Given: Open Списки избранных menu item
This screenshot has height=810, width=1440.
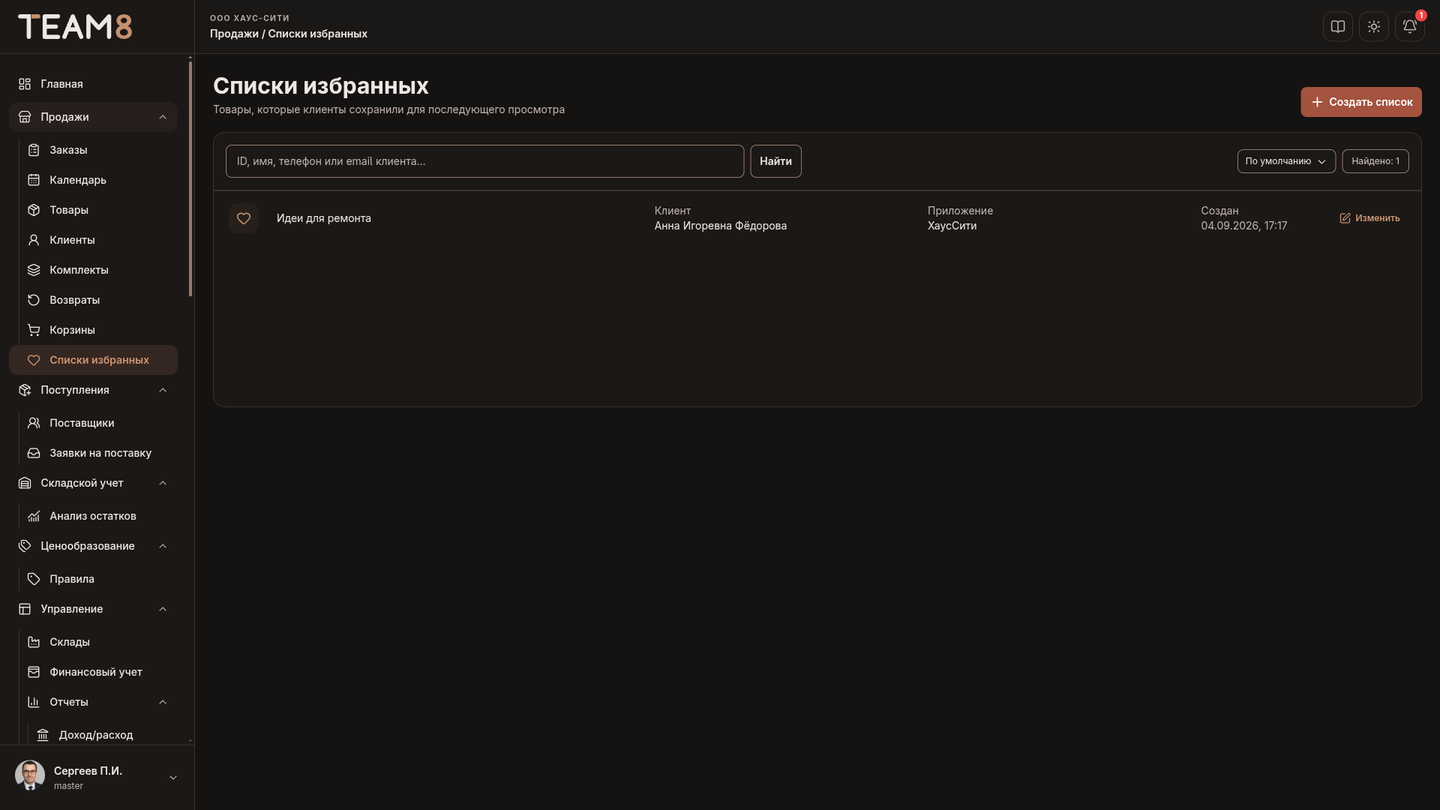Looking at the screenshot, I should (93, 360).
